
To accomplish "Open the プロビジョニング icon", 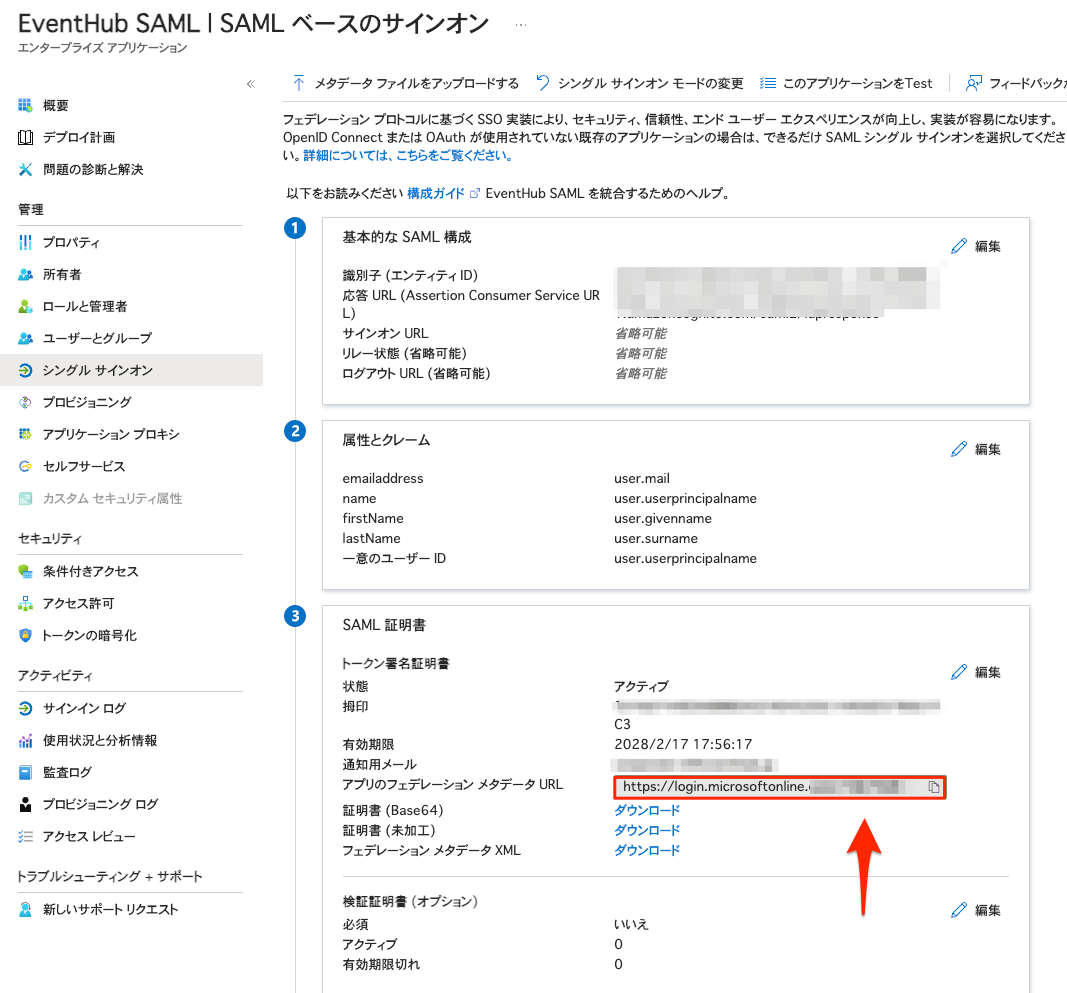I will (25, 402).
